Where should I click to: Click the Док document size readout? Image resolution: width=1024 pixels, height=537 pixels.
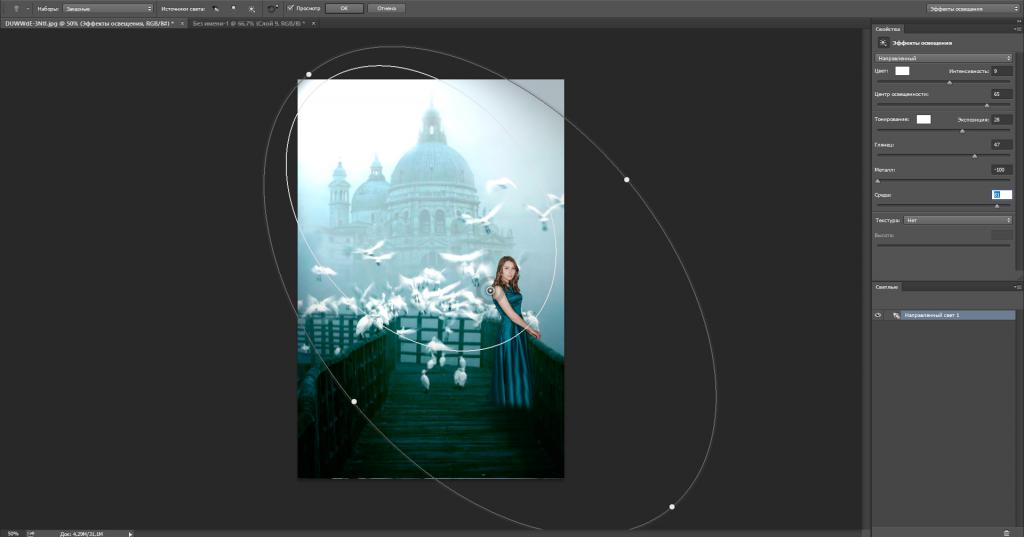(82, 533)
